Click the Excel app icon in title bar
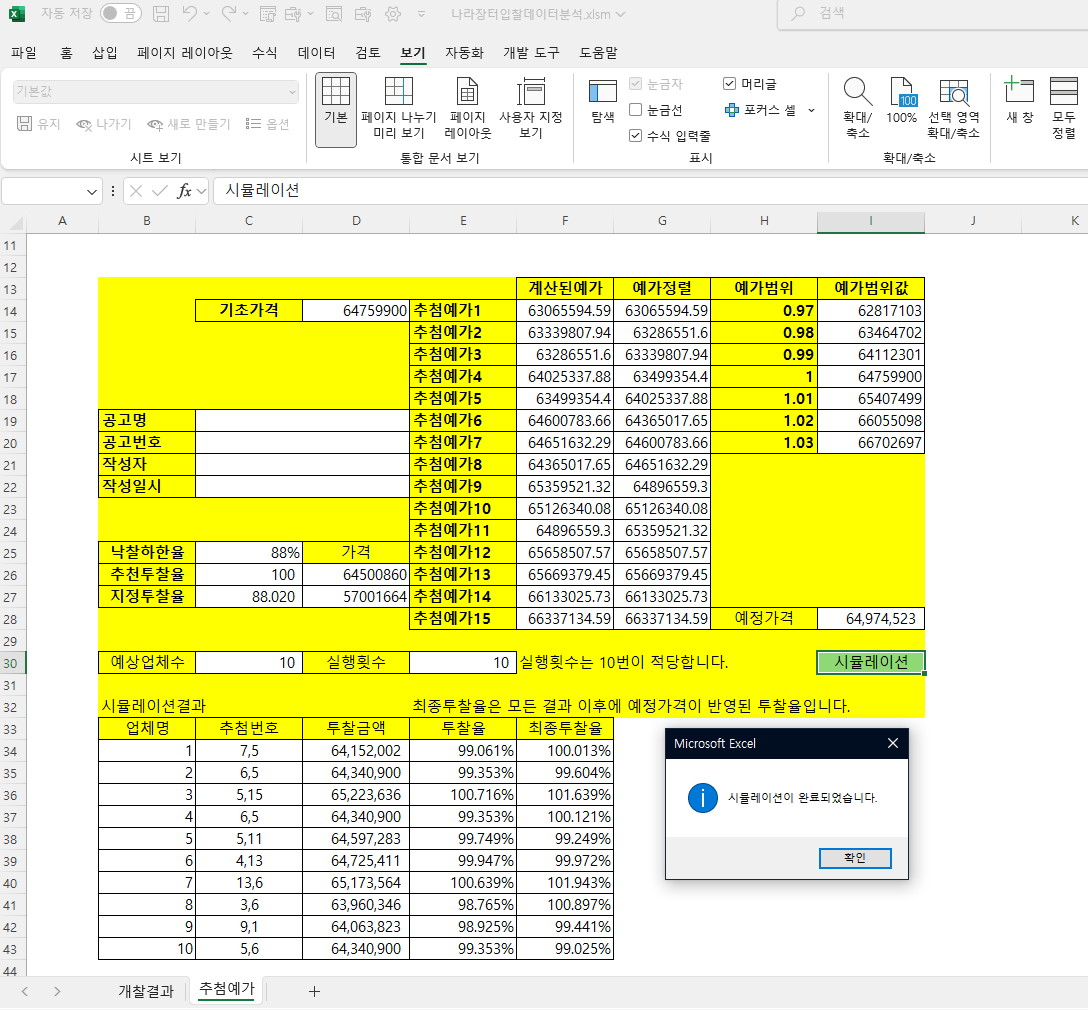The height and width of the screenshot is (1010, 1088). click(17, 13)
